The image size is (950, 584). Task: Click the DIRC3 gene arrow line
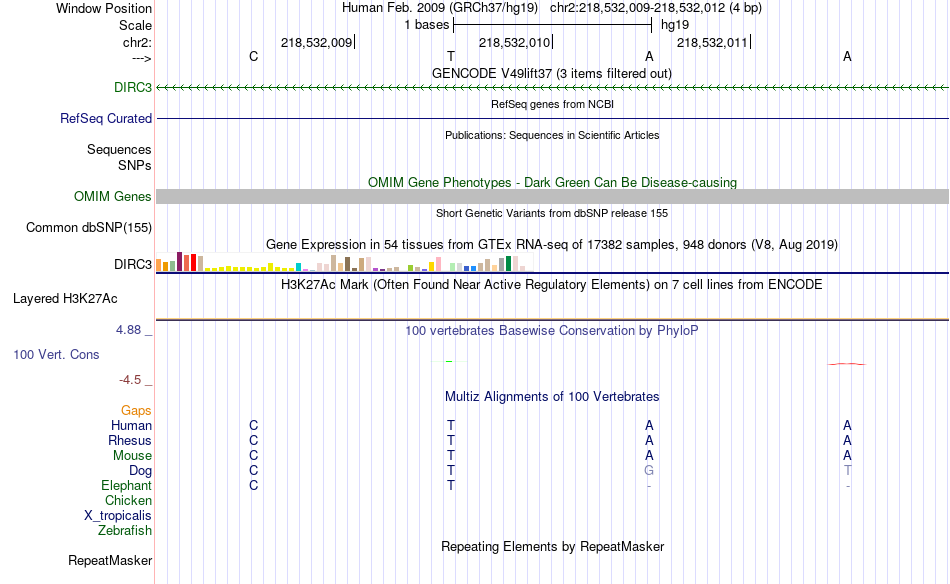(552, 88)
